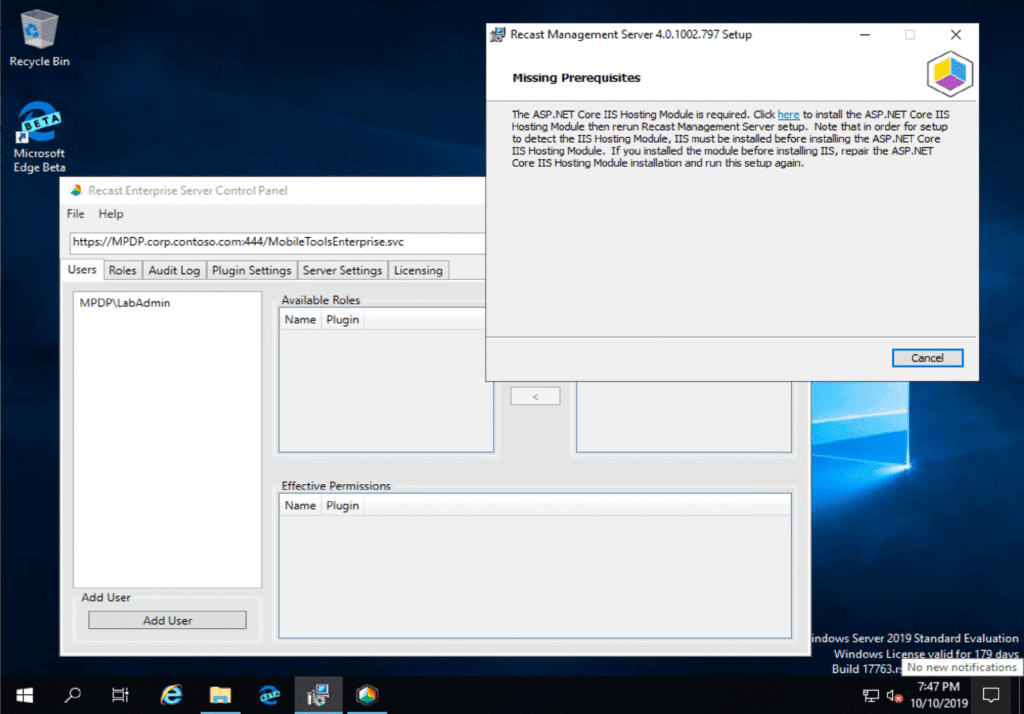This screenshot has width=1024, height=714.
Task: Select the setup installer taskbar icon
Action: tap(318, 695)
